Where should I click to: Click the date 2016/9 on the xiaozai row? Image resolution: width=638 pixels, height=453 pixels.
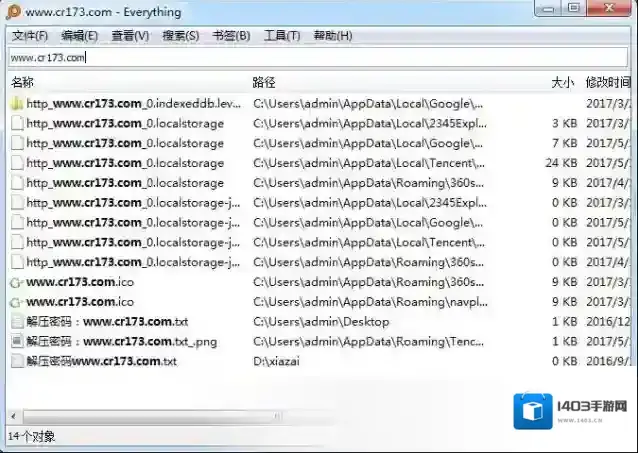(x=608, y=361)
